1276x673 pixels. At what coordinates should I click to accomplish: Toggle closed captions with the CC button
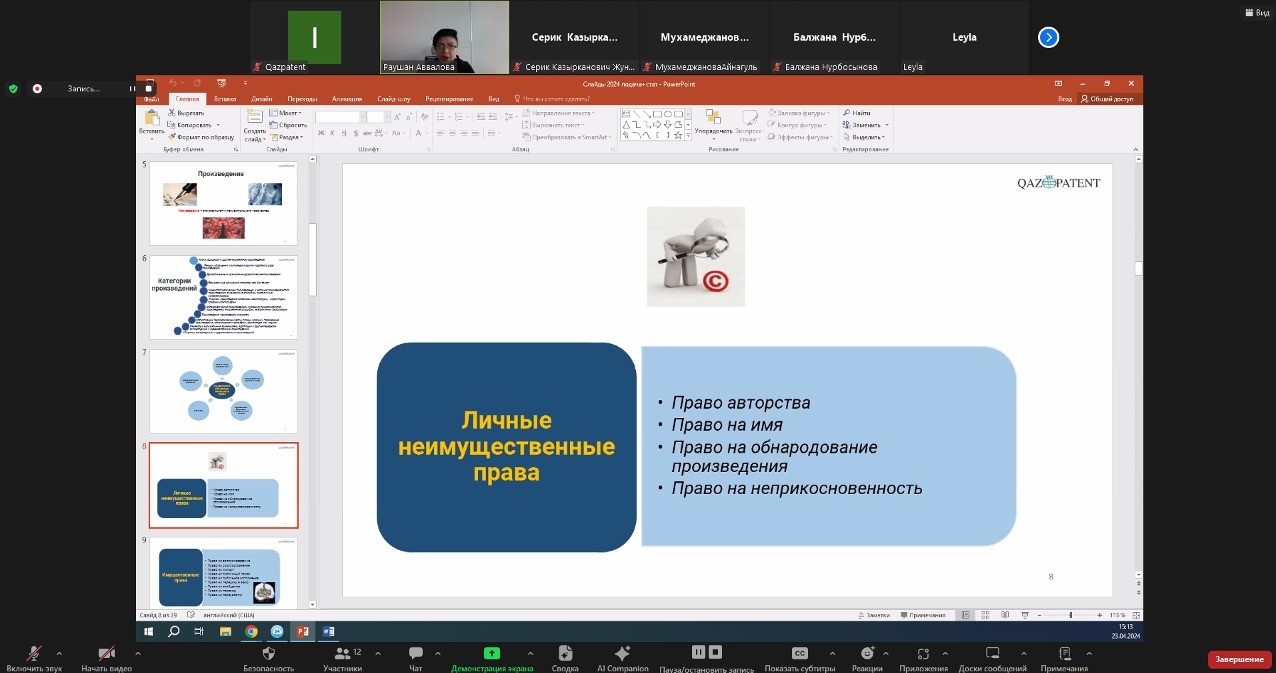point(799,654)
